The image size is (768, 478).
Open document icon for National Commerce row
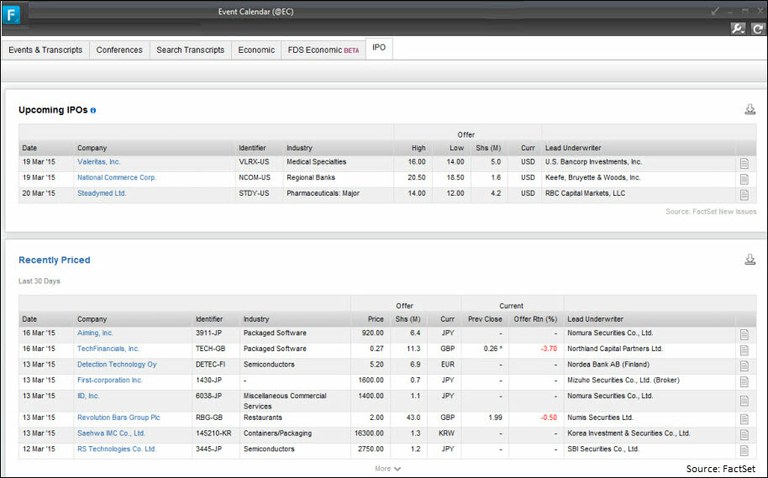[744, 179]
